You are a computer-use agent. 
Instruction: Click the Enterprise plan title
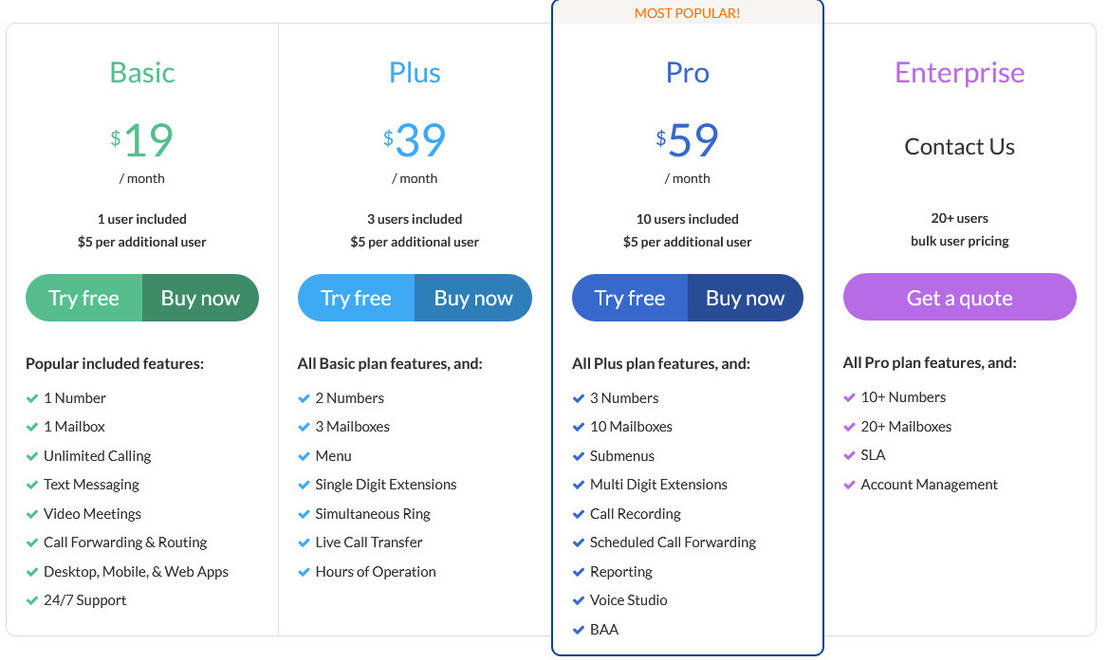[x=958, y=72]
